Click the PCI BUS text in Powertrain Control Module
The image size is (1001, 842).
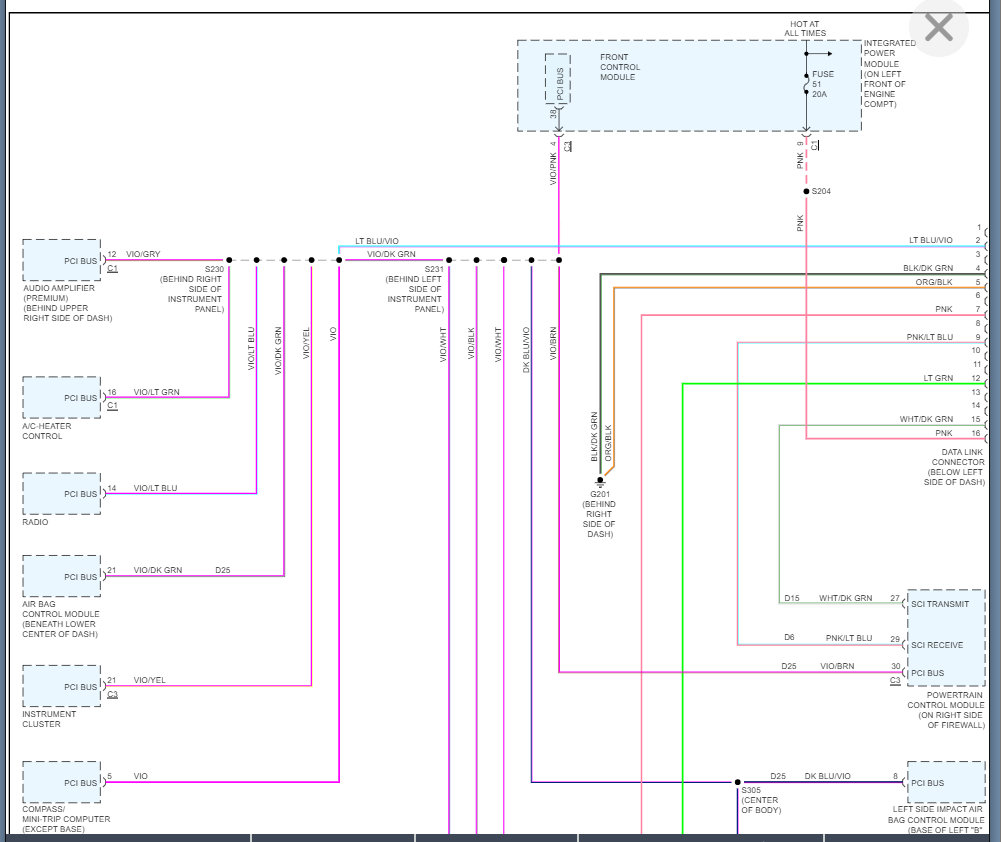[x=927, y=673]
